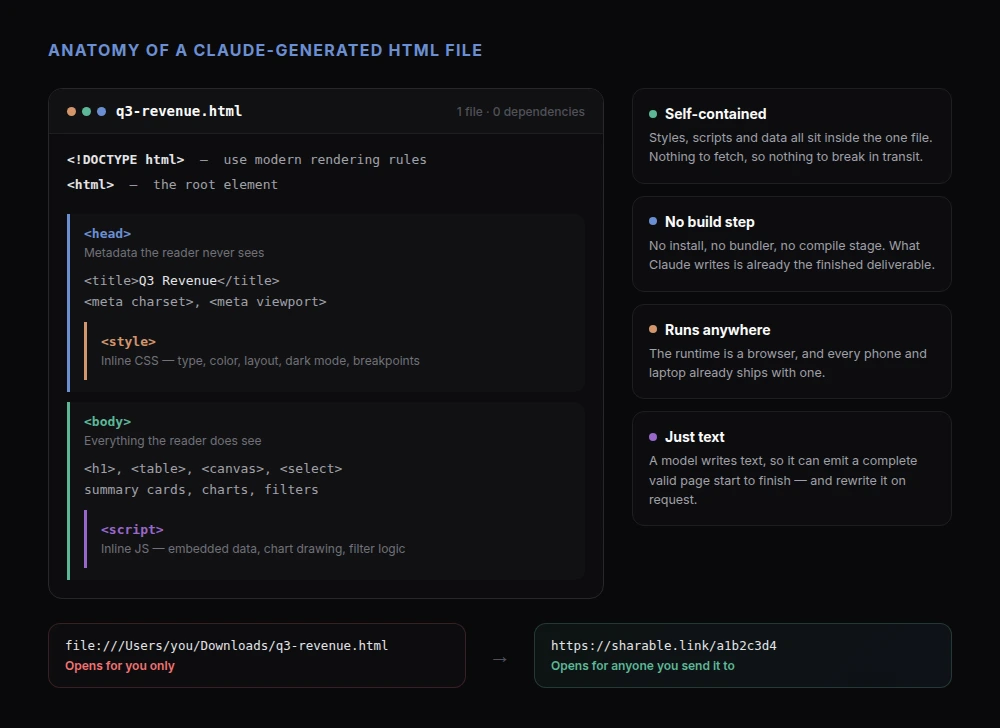The height and width of the screenshot is (728, 1000).
Task: Click the 'No build step' card title
Action: click(710, 222)
